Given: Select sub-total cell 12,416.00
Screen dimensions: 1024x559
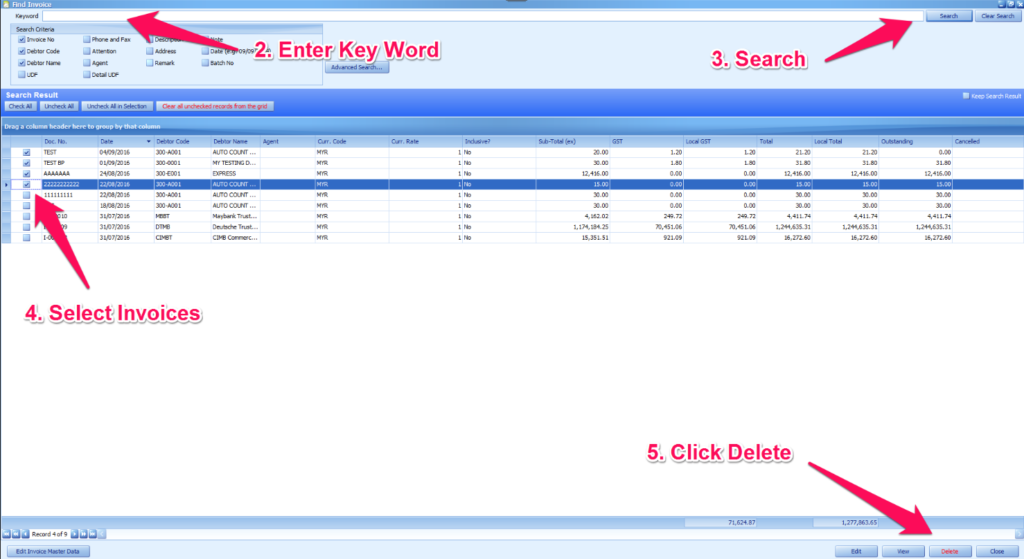Looking at the screenshot, I should (573, 174).
